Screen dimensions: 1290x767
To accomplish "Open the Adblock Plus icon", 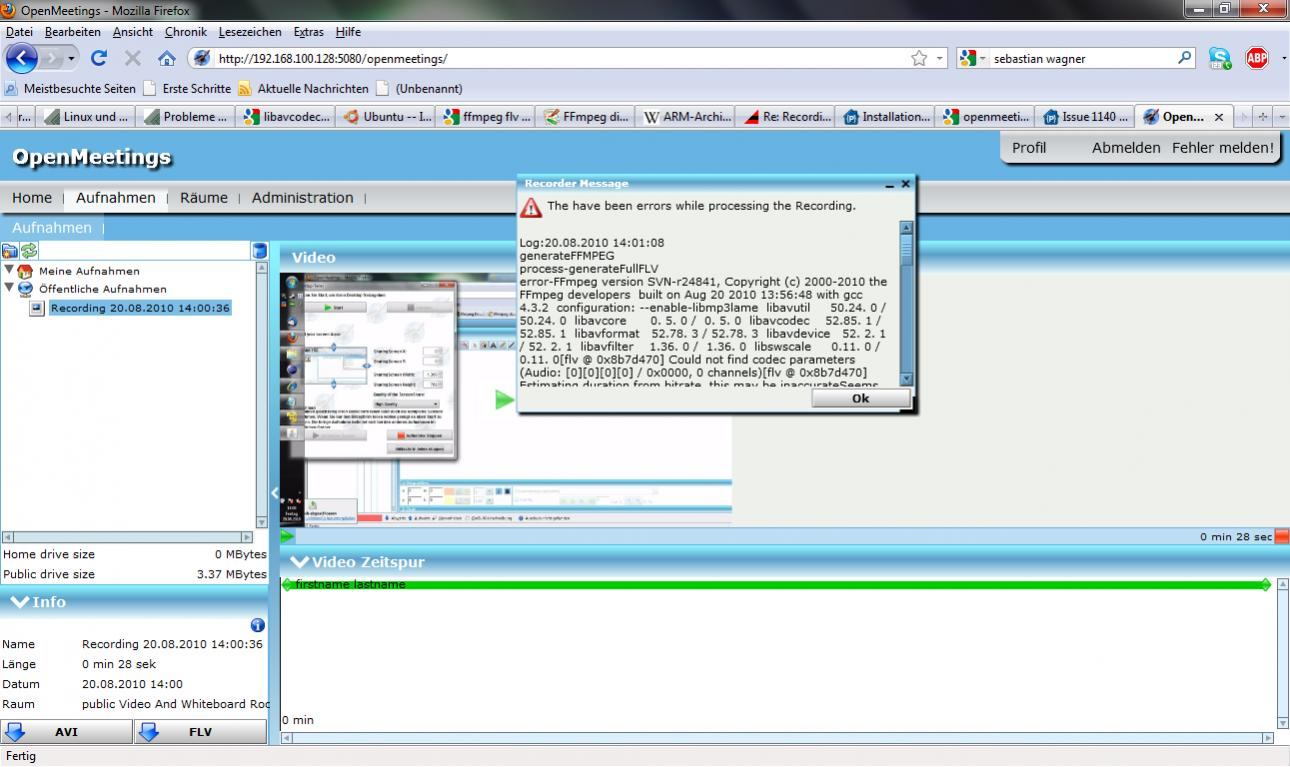I will (1257, 58).
